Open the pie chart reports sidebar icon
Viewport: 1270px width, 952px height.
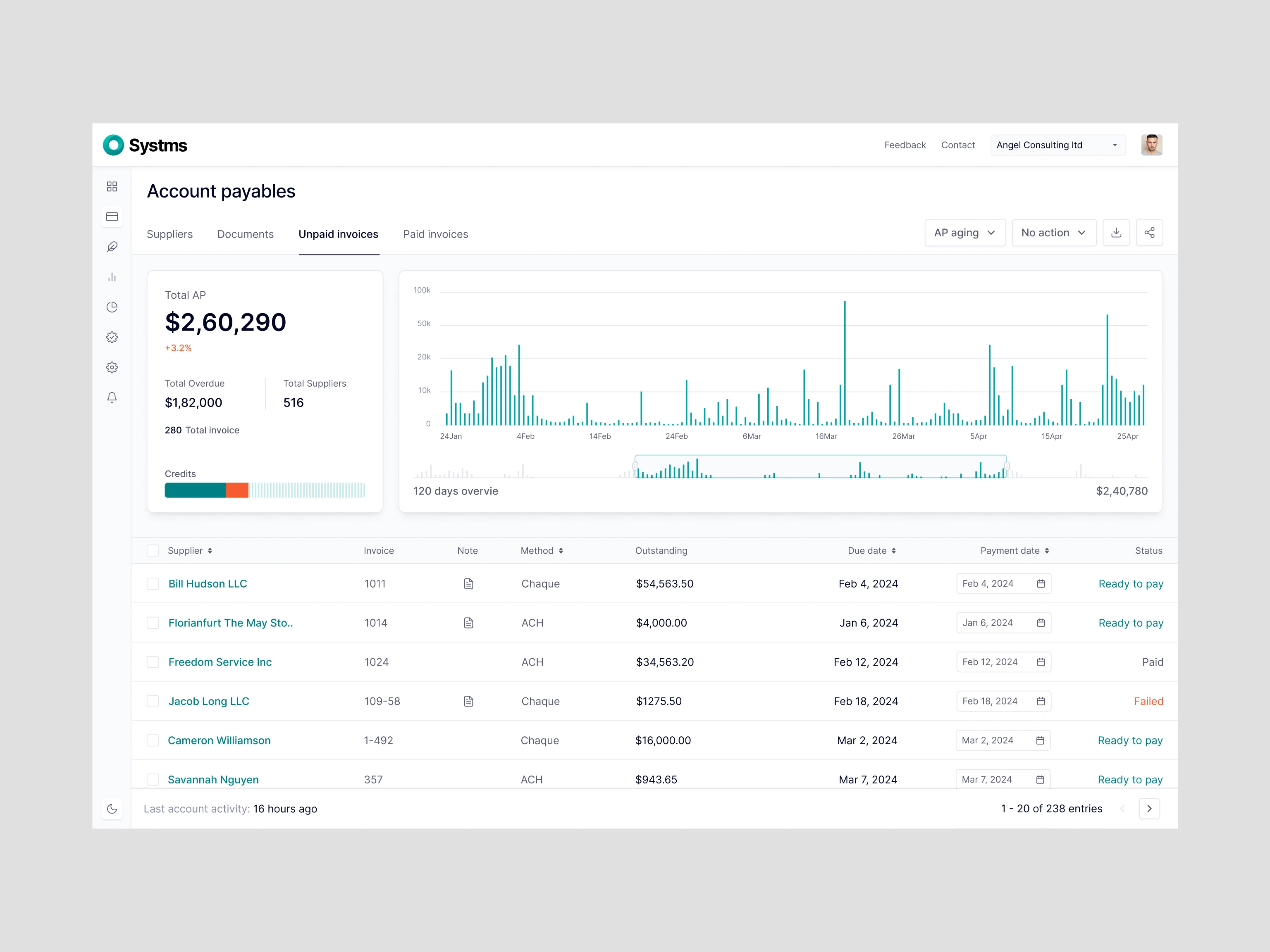(112, 307)
